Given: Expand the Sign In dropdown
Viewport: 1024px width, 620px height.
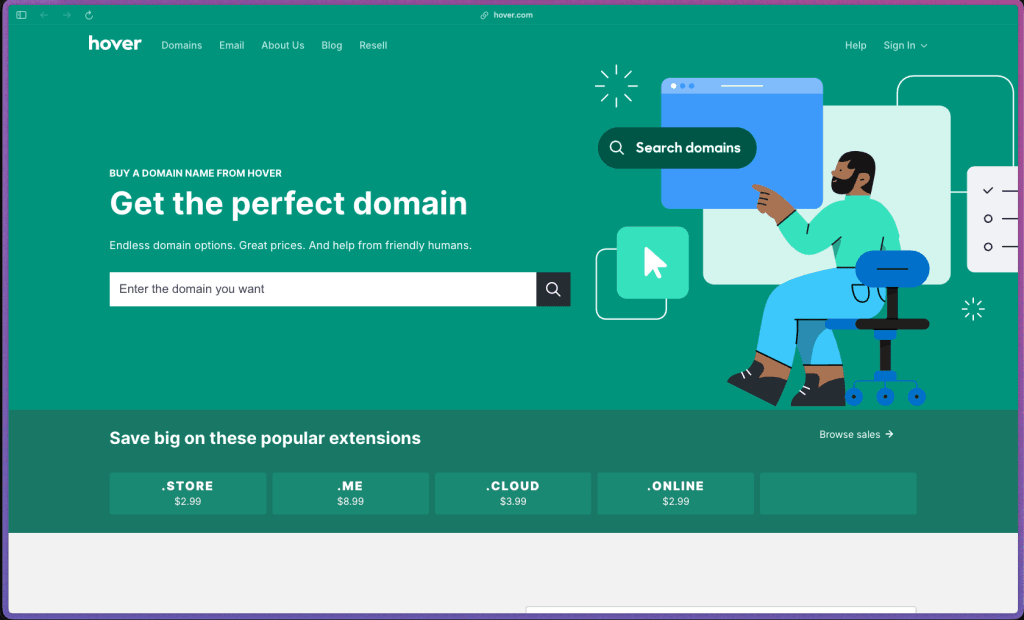Looking at the screenshot, I should point(905,45).
